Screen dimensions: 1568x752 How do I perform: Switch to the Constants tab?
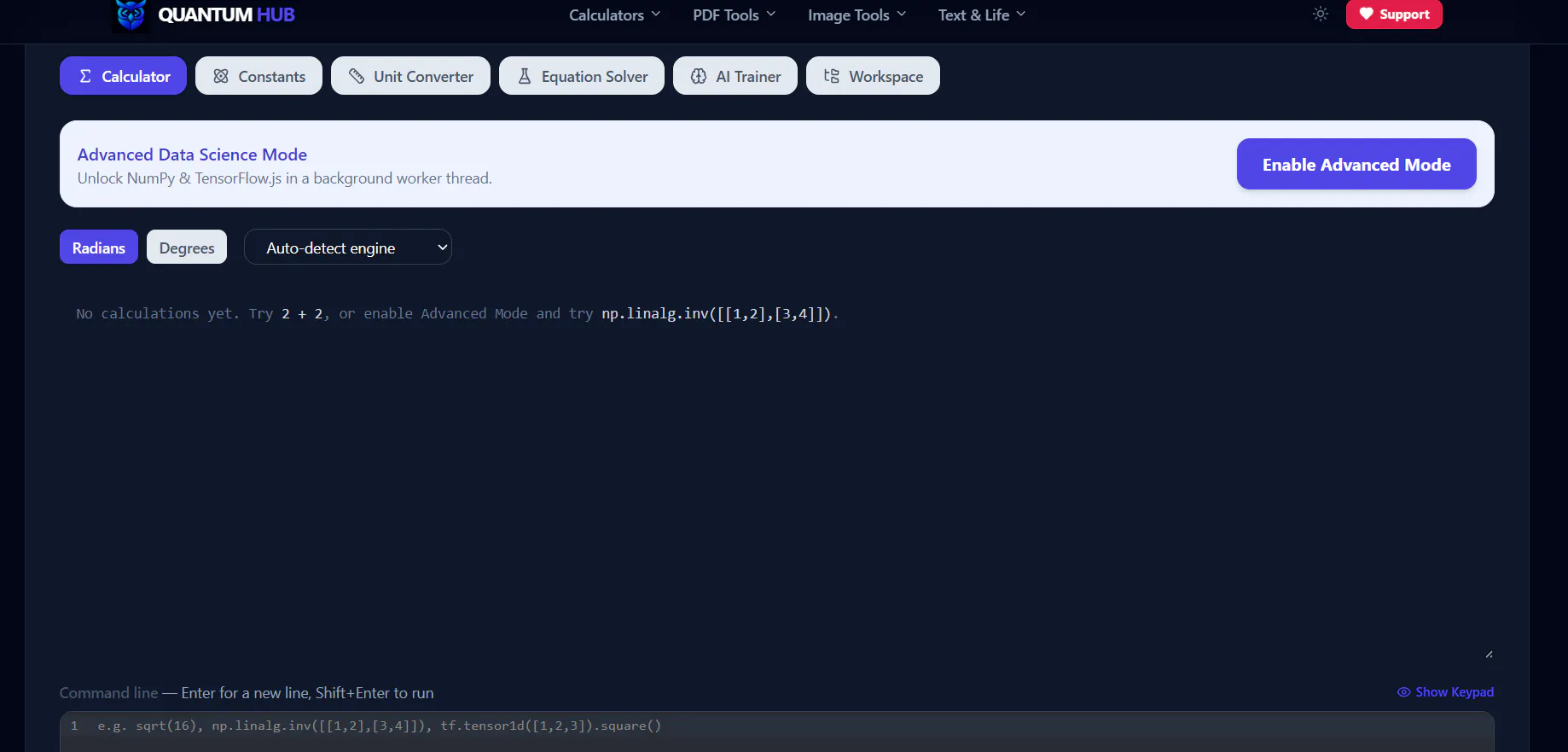[258, 76]
